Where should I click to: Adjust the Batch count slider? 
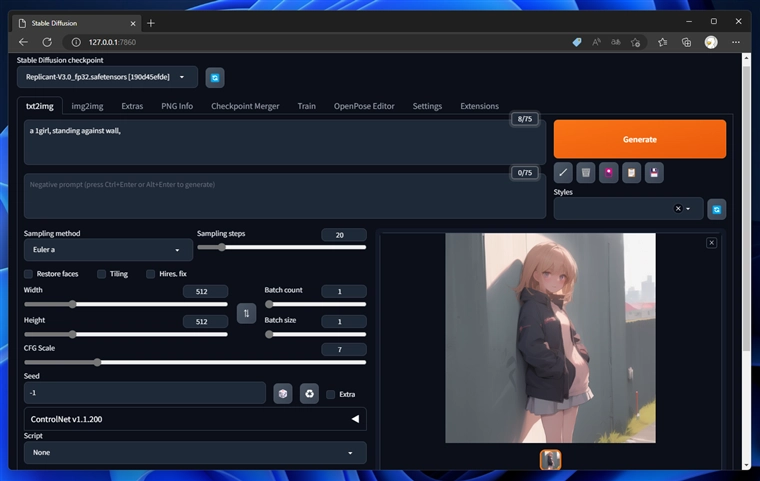(315, 305)
